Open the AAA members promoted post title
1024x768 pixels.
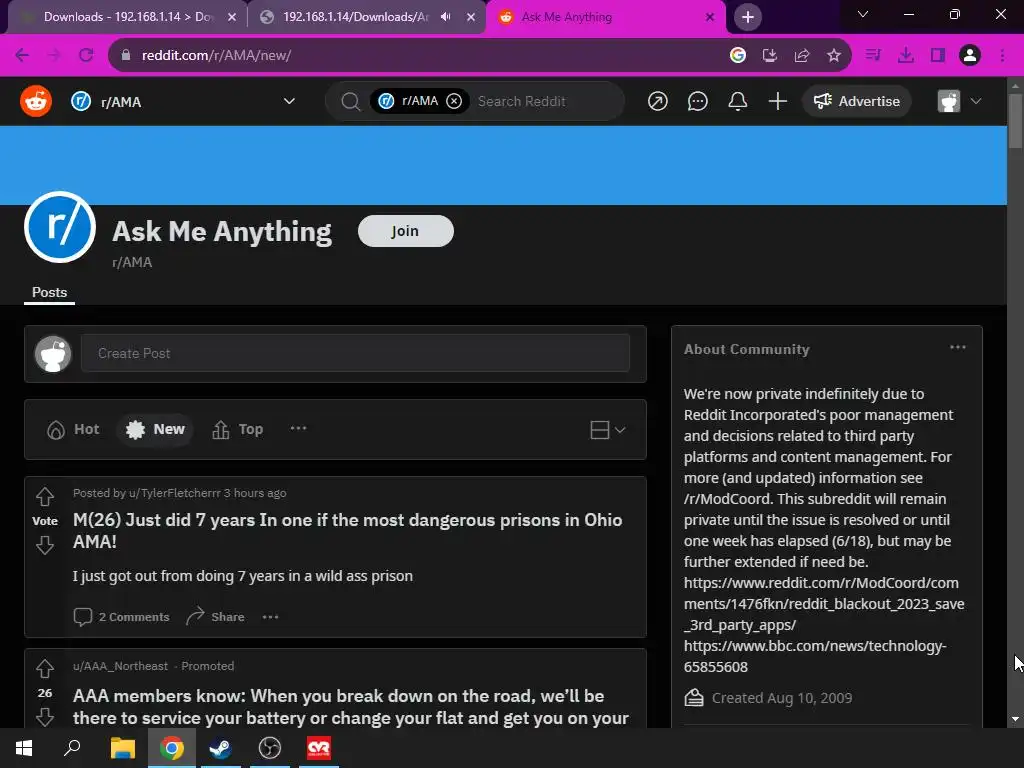(x=351, y=707)
